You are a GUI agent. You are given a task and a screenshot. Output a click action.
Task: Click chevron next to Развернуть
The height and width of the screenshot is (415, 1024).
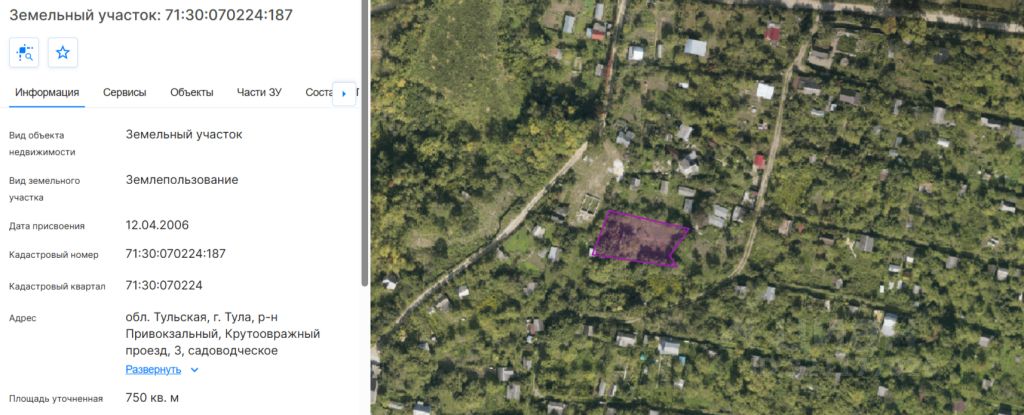tap(194, 370)
